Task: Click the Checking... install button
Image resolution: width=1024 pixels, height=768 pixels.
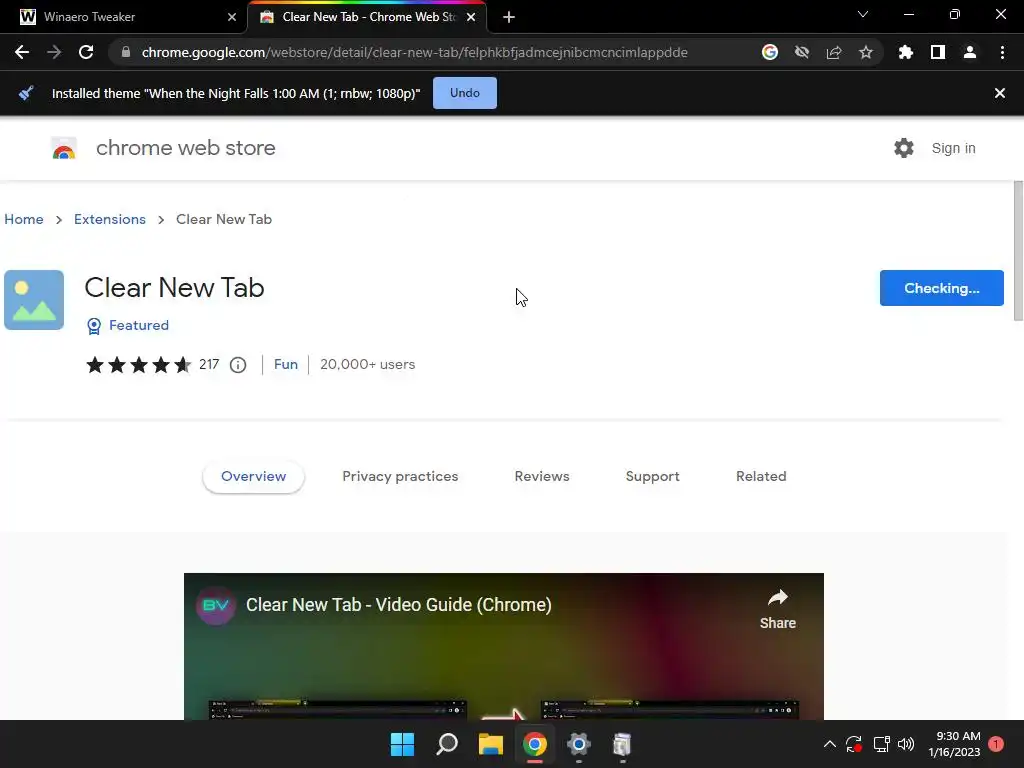Action: 941,288
